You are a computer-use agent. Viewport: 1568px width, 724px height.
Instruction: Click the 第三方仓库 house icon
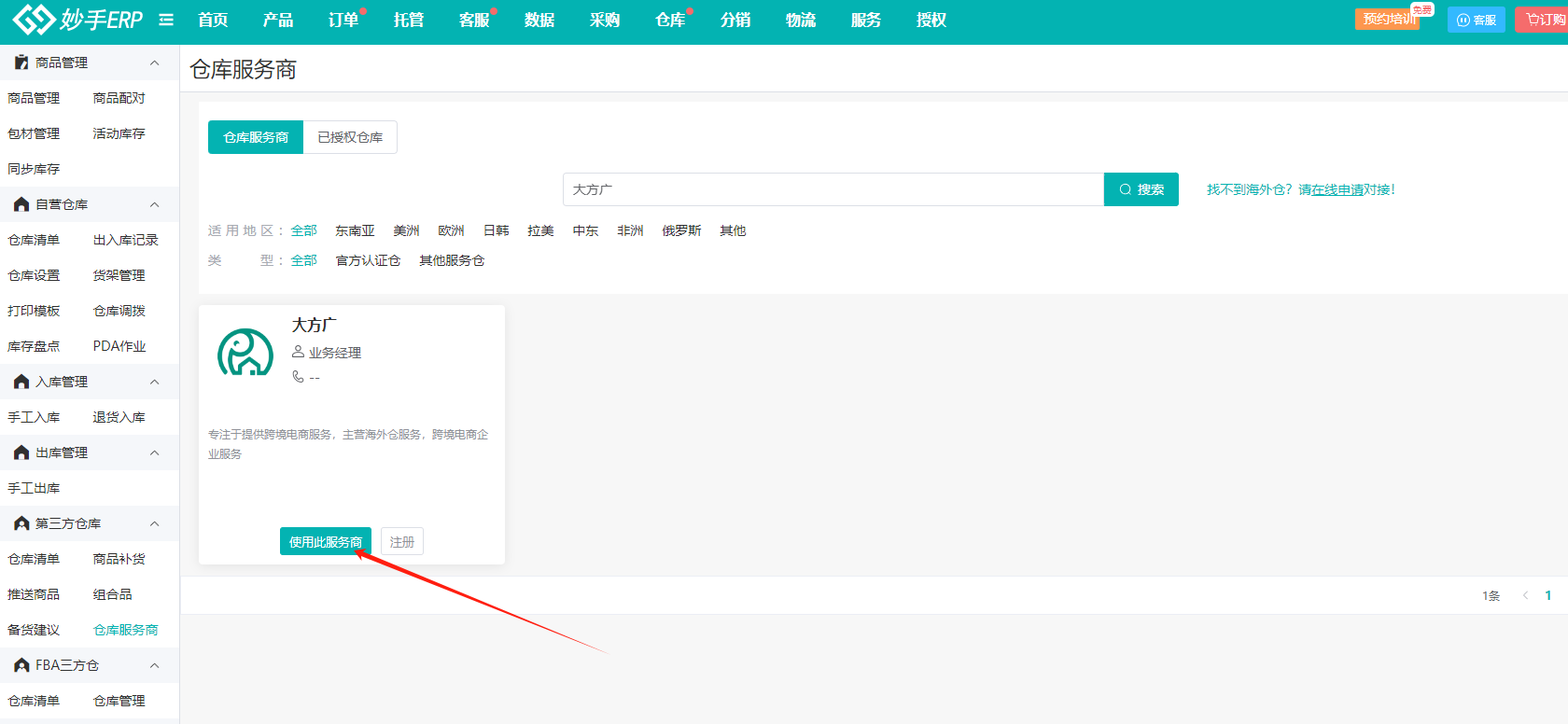[x=21, y=523]
